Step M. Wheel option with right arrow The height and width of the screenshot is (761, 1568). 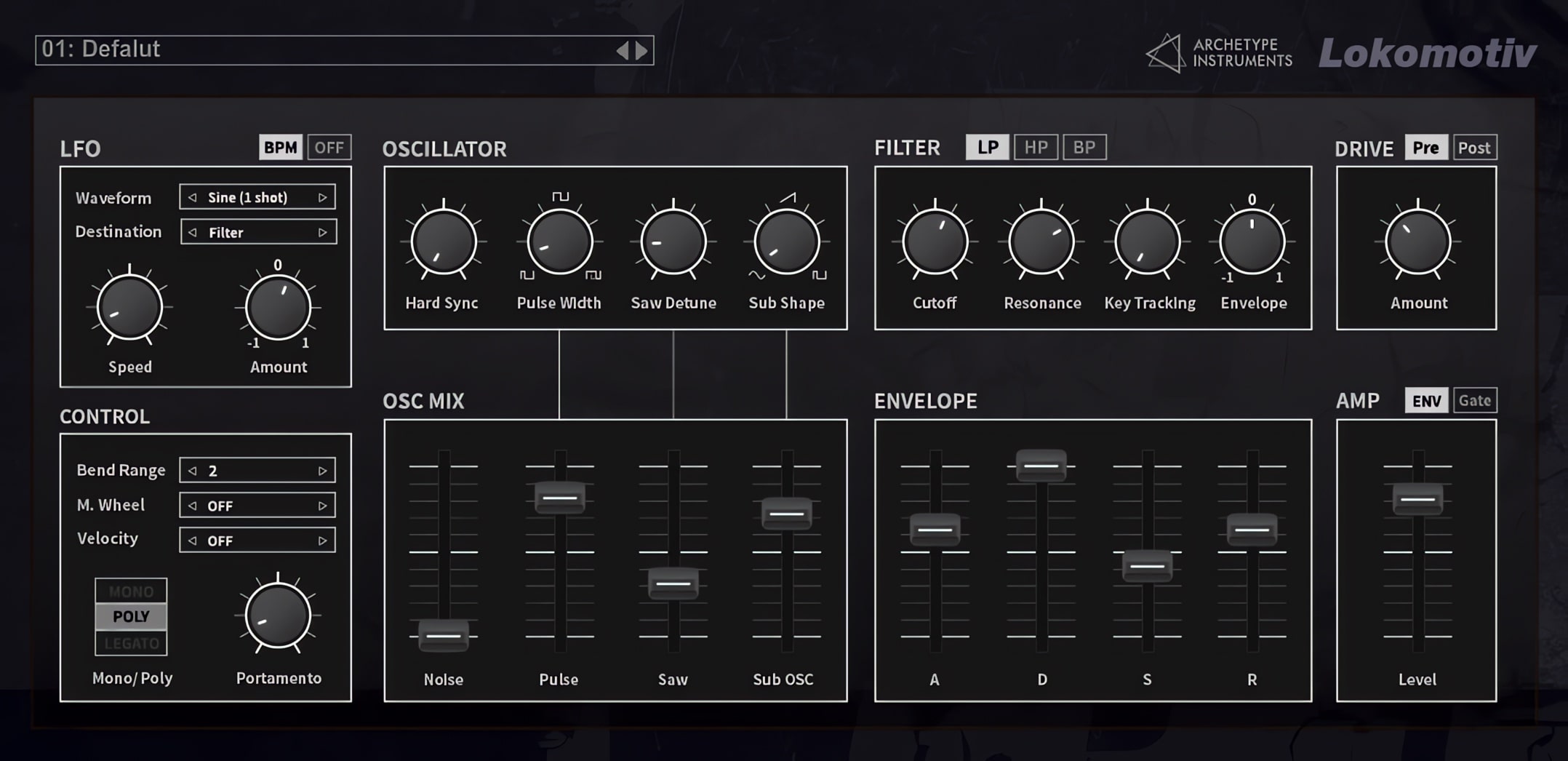(322, 506)
